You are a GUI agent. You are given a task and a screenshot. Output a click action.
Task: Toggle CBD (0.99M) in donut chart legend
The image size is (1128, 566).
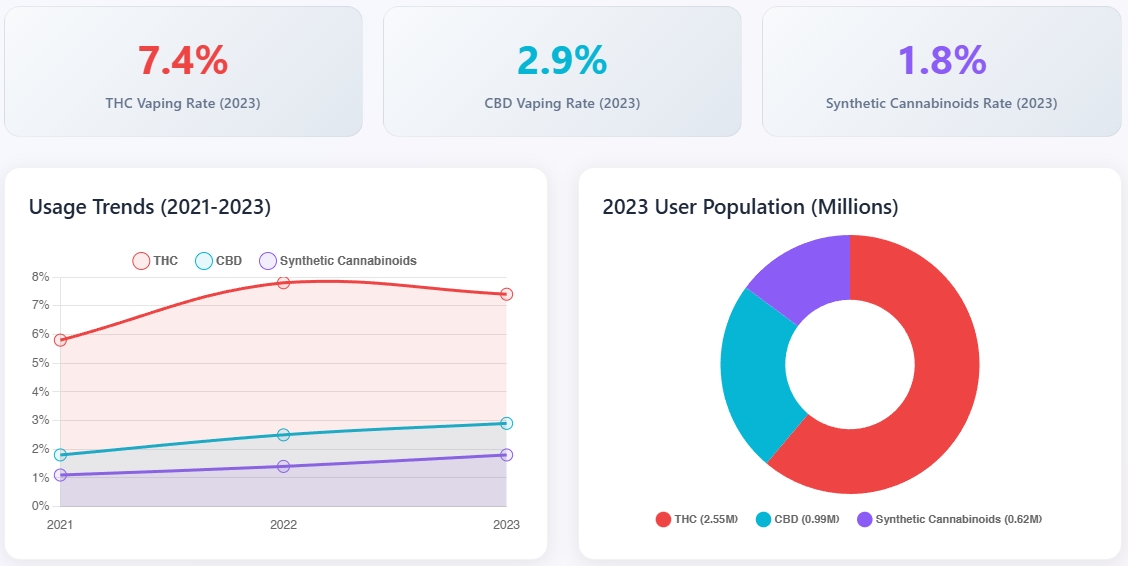pos(798,519)
